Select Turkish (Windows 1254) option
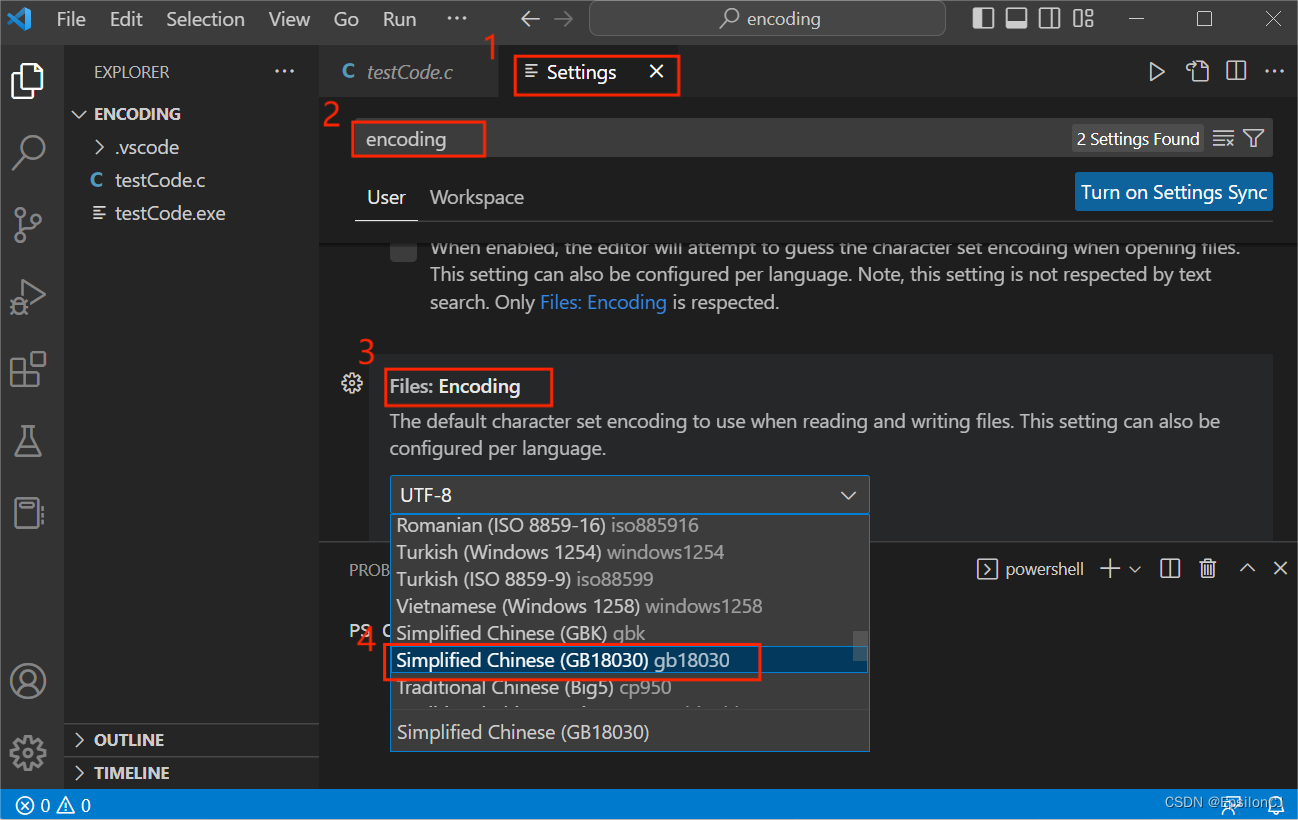 tap(621, 552)
